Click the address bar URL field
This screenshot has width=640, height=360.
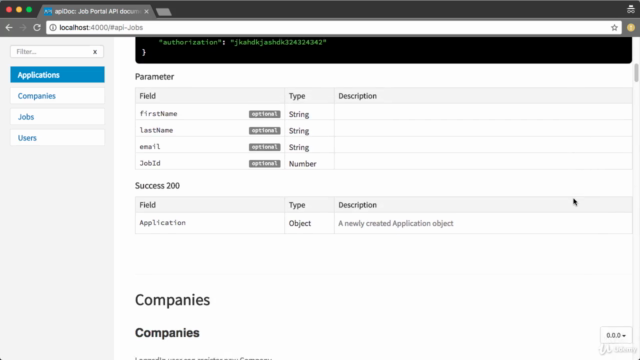(333, 28)
